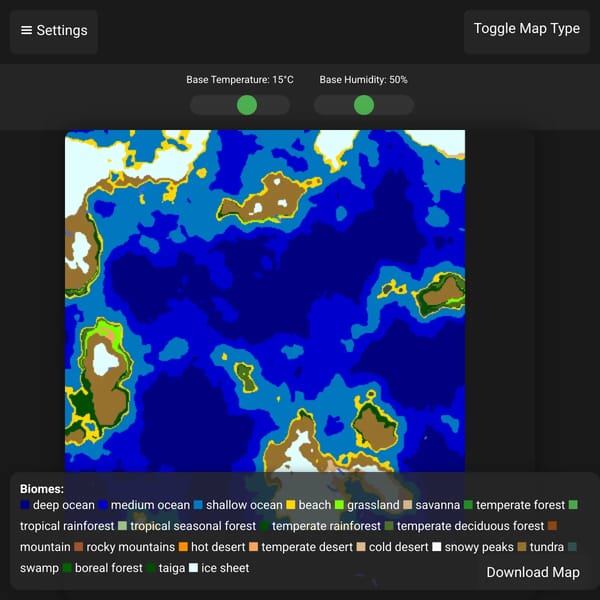Viewport: 600px width, 600px height.
Task: Click the taiga legend swatch
Action: 151,568
